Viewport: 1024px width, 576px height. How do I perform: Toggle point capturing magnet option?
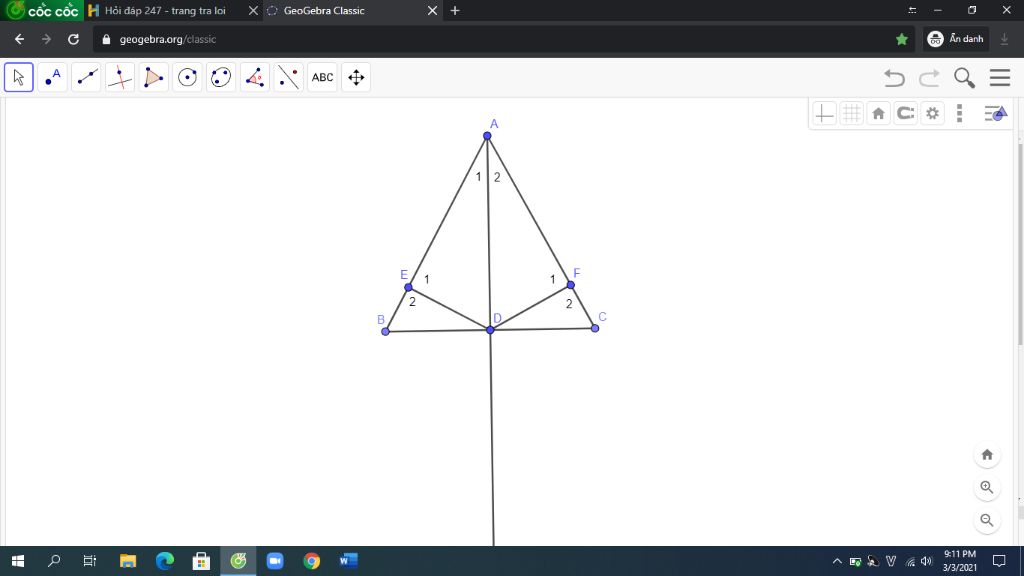[x=905, y=114]
